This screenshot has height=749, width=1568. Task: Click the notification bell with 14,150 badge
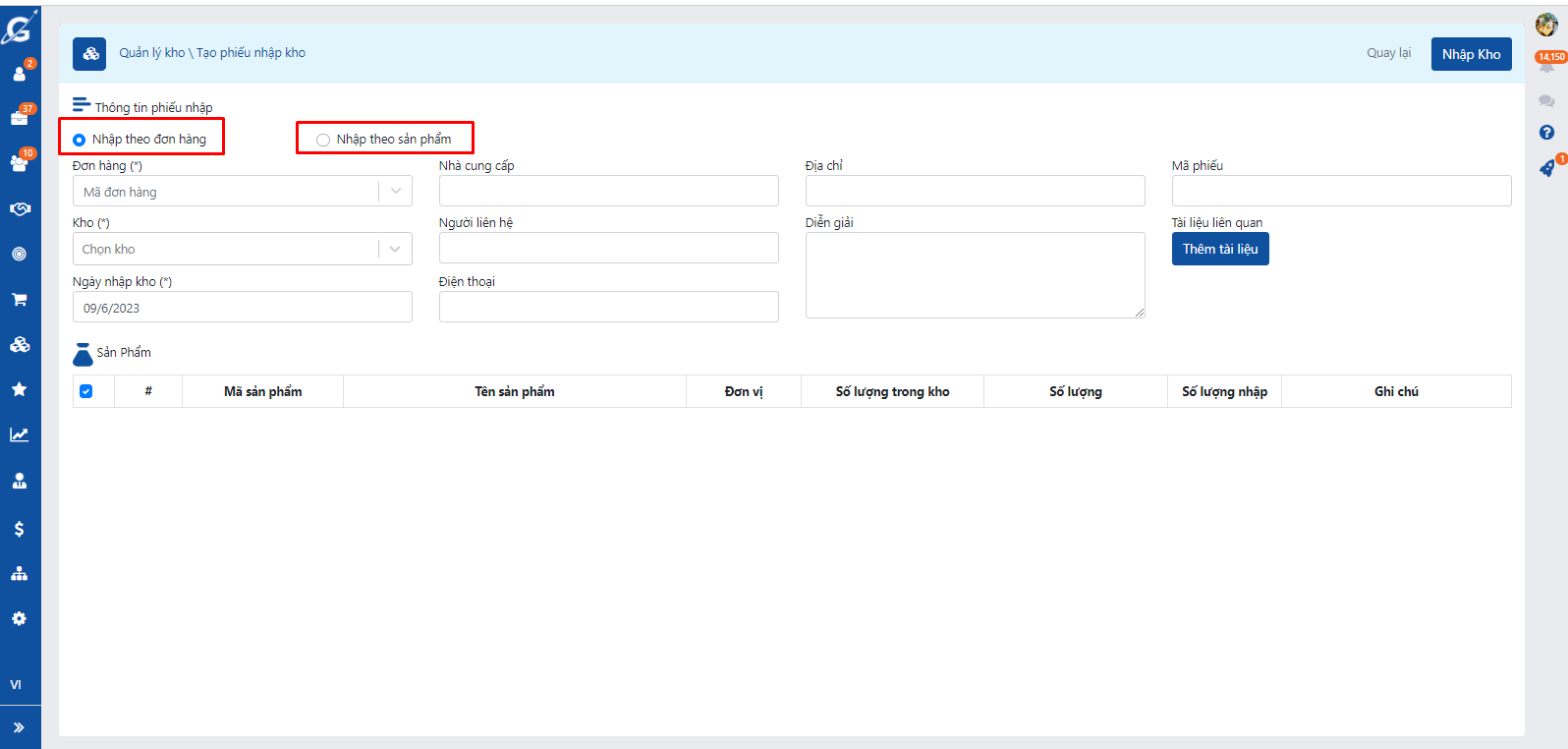pos(1546,67)
